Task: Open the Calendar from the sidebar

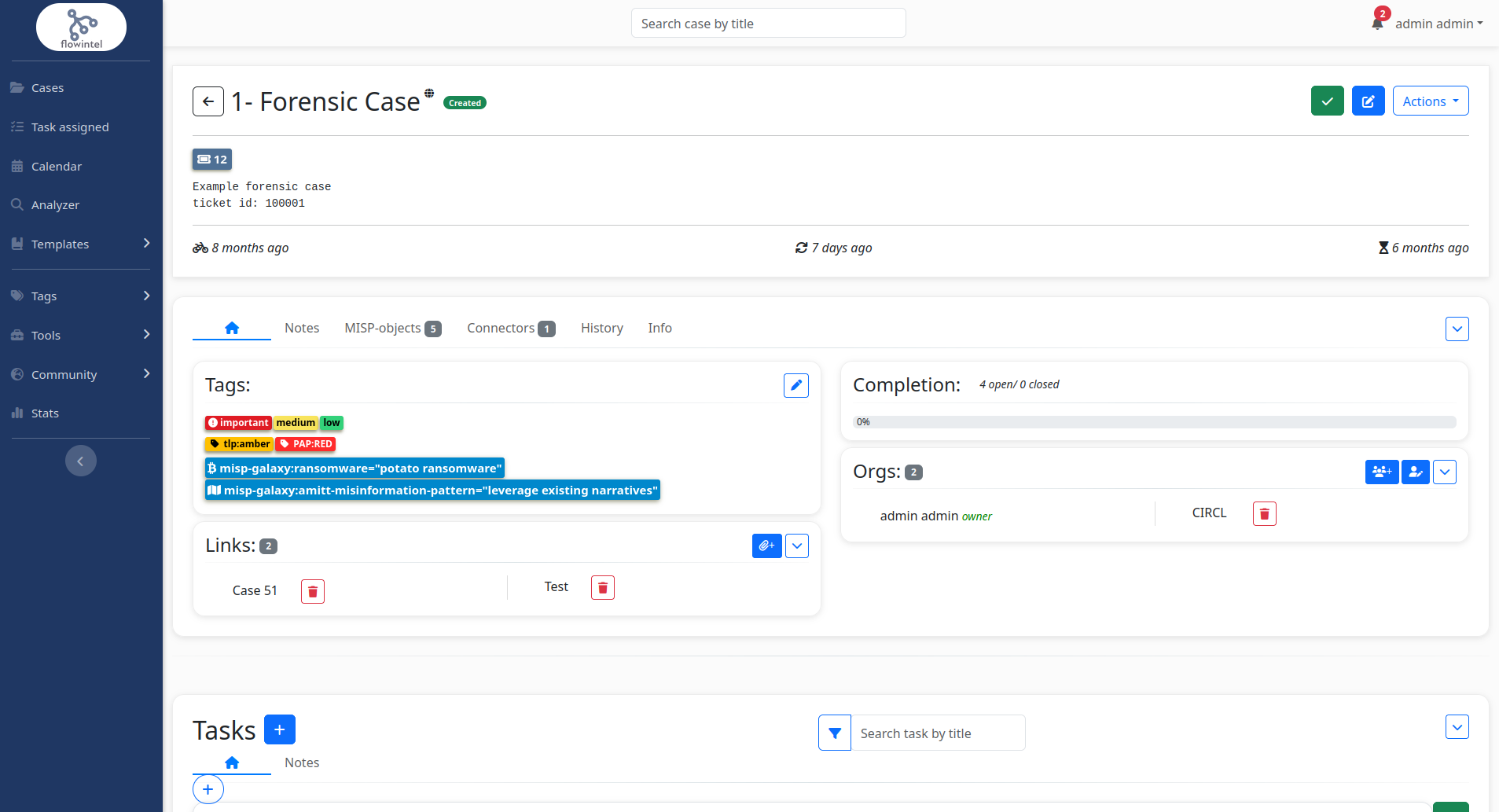Action: tap(56, 166)
